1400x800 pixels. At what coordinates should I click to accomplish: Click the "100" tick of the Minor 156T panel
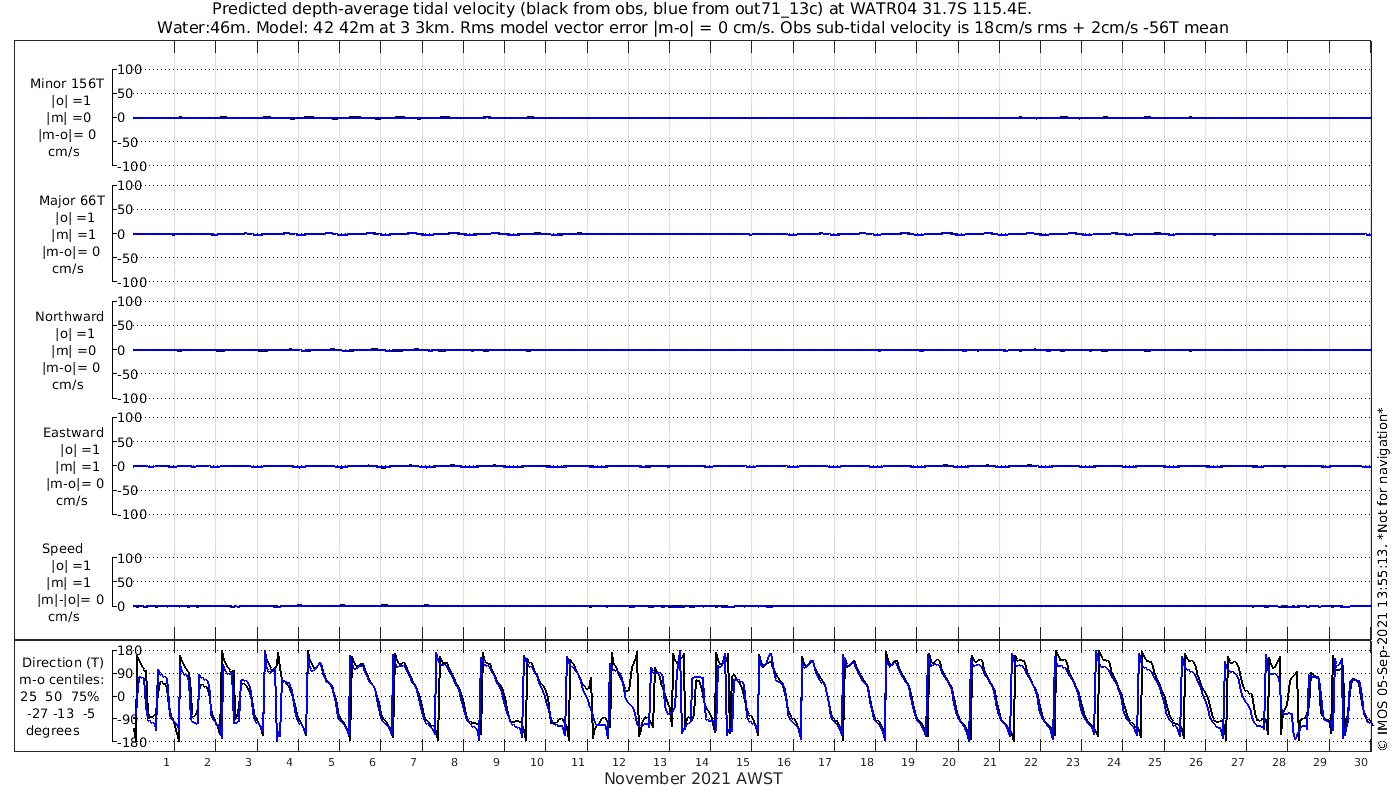(131, 69)
